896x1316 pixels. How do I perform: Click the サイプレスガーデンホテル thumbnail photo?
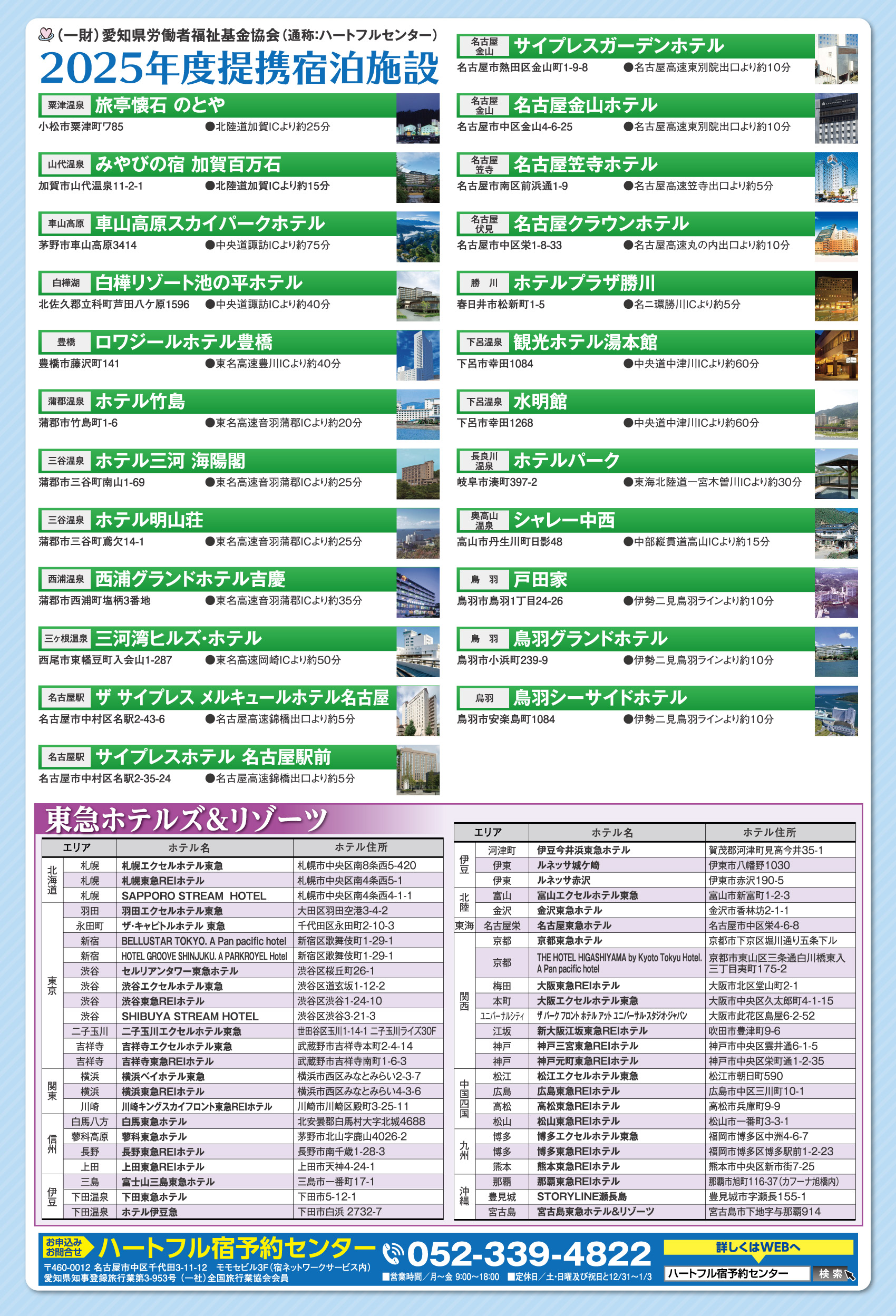pos(836,59)
